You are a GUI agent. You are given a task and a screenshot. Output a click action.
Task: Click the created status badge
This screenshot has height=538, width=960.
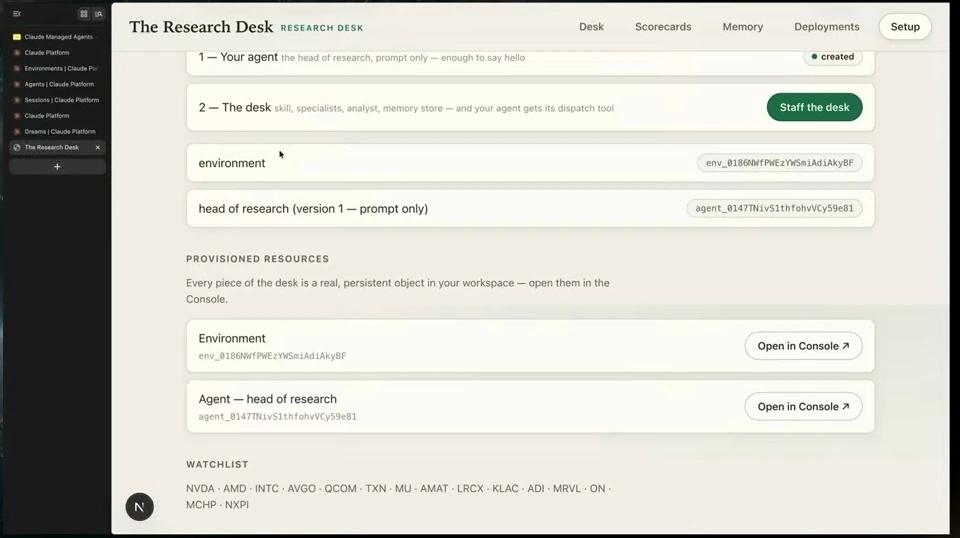(x=833, y=57)
